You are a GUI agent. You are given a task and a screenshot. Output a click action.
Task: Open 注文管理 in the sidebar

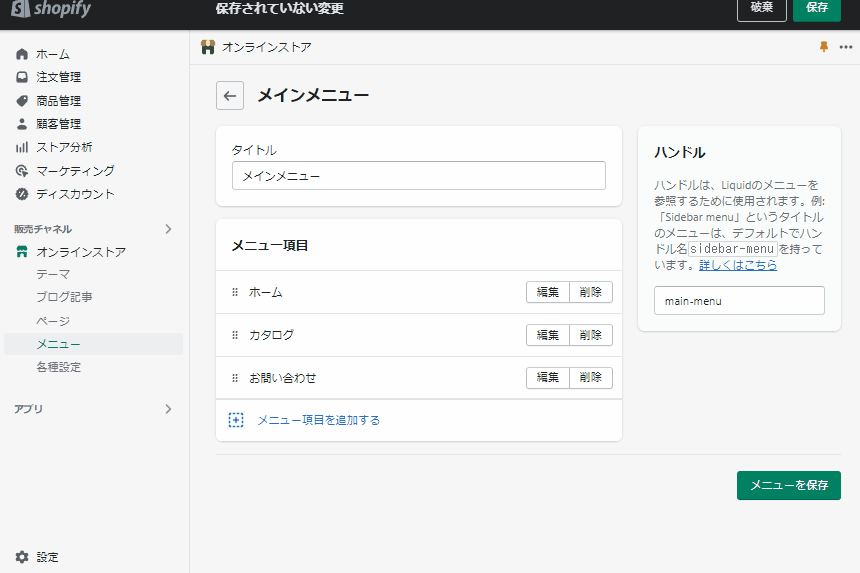[x=59, y=77]
